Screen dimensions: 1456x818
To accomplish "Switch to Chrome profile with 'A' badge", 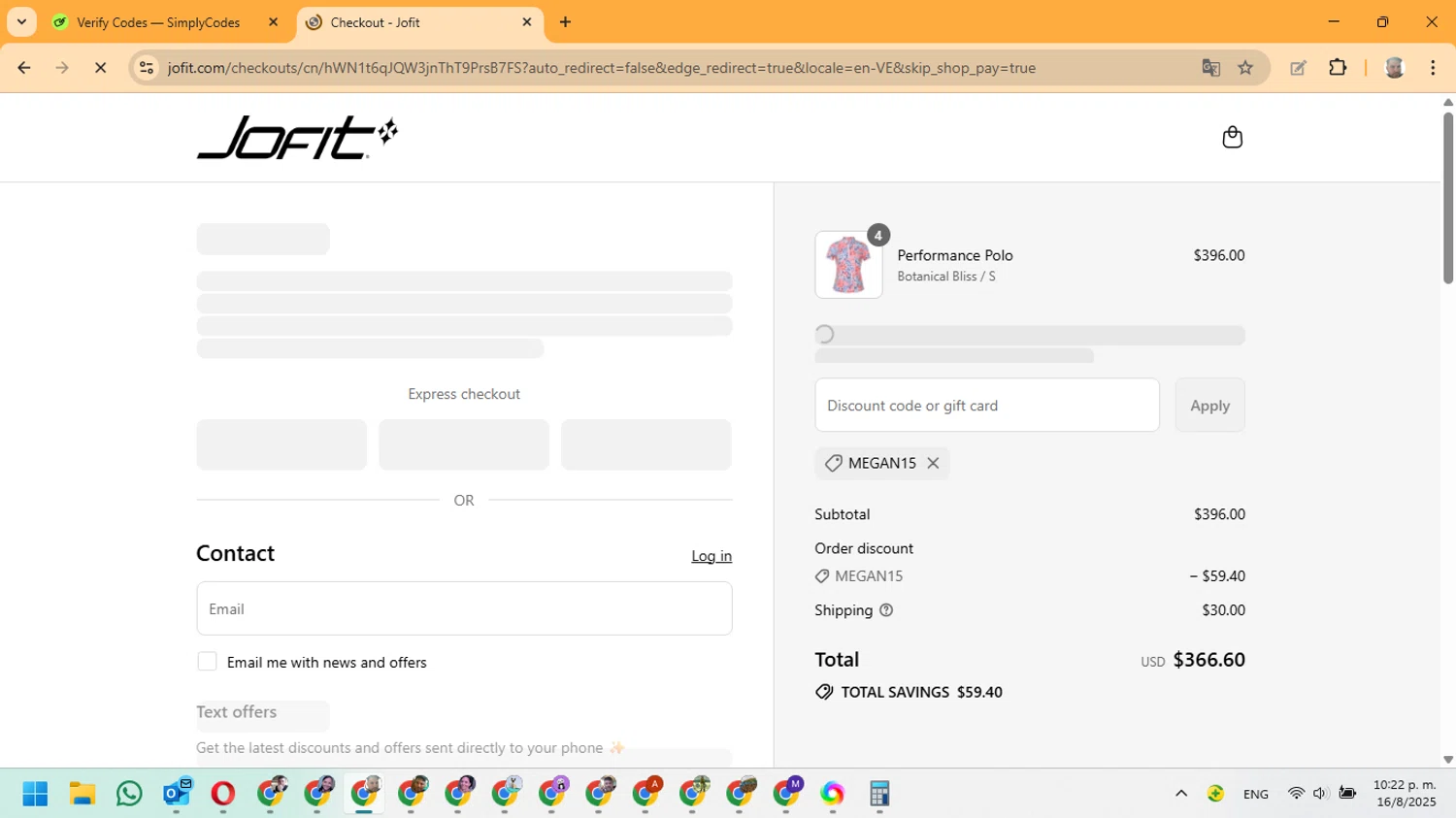I will point(646,794).
